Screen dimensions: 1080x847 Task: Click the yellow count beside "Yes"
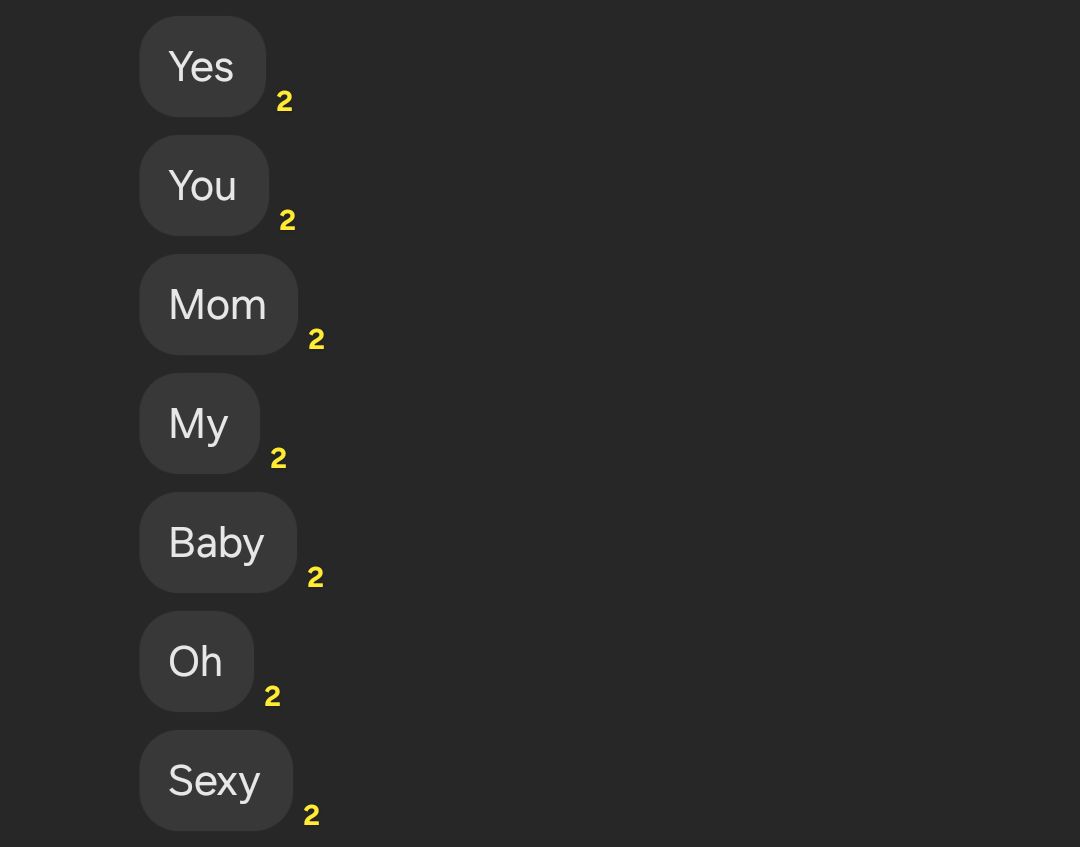[284, 101]
